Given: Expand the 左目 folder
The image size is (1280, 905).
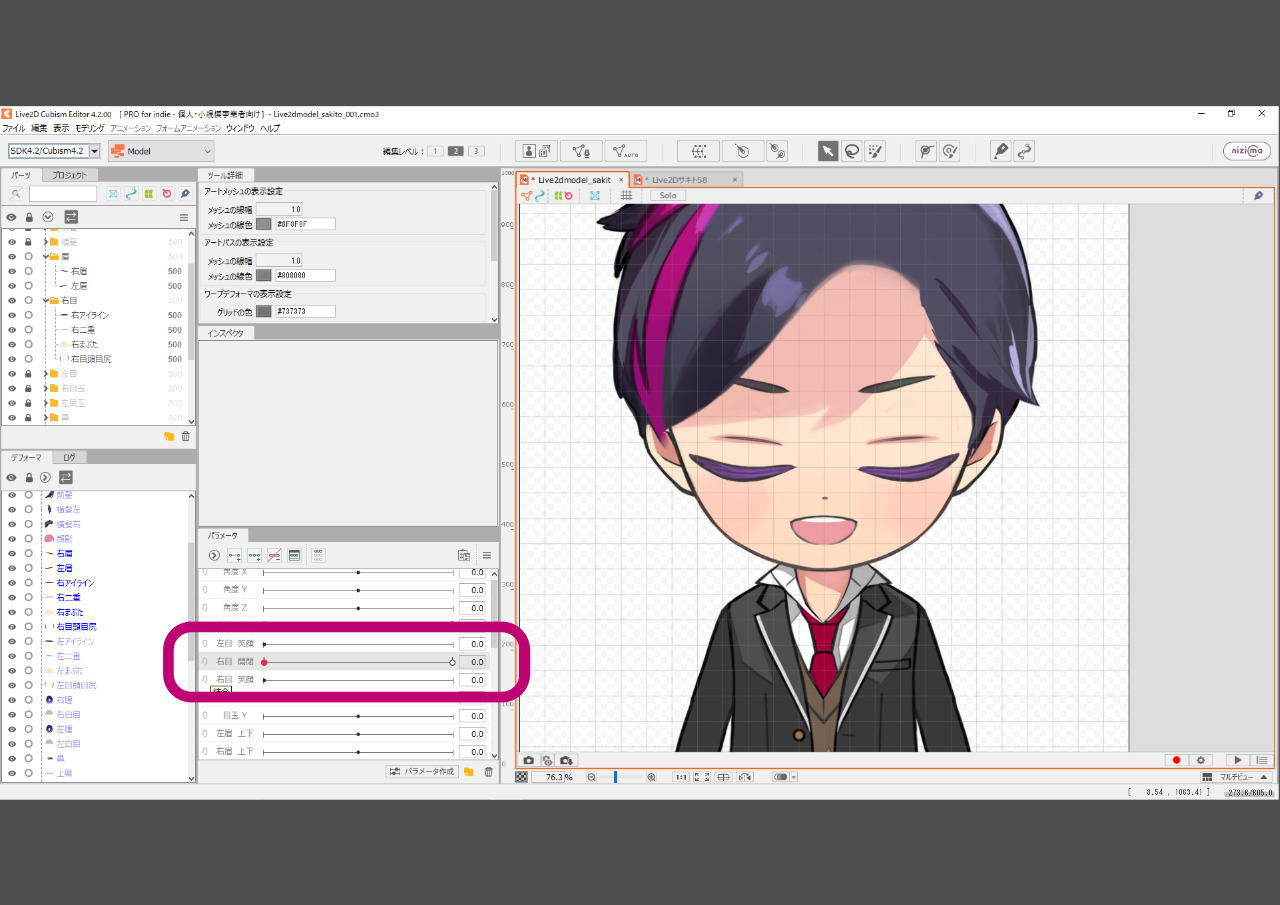Looking at the screenshot, I should pos(46,373).
